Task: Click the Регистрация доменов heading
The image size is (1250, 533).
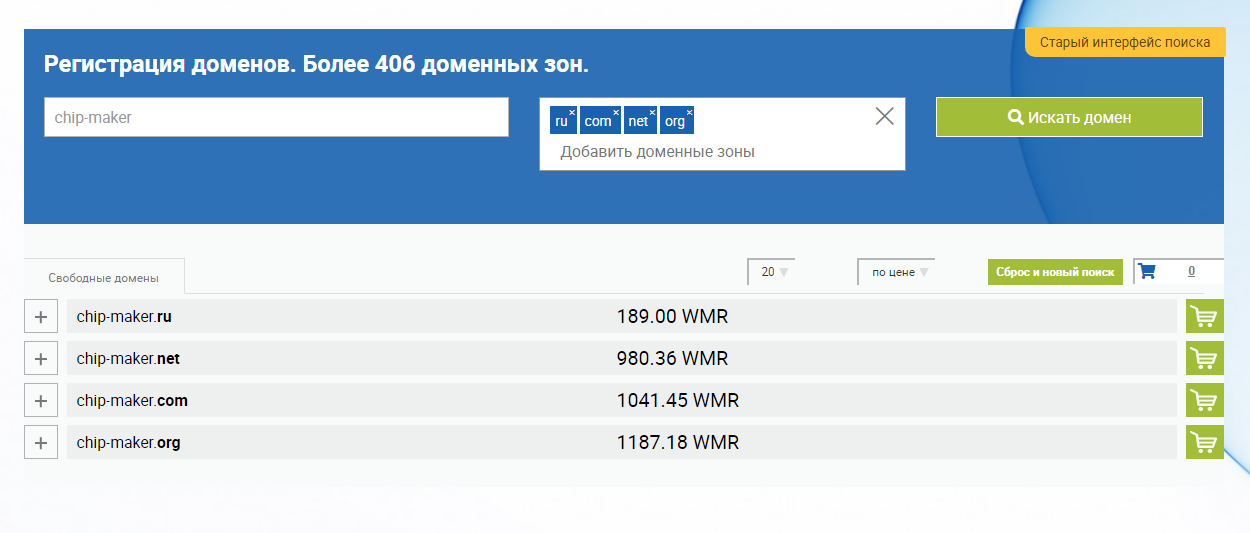Action: pyautogui.click(x=316, y=66)
